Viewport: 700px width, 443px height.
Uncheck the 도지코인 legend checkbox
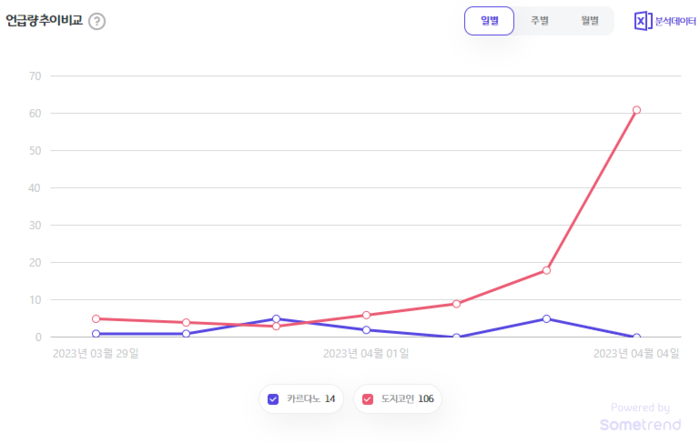pyautogui.click(x=368, y=400)
